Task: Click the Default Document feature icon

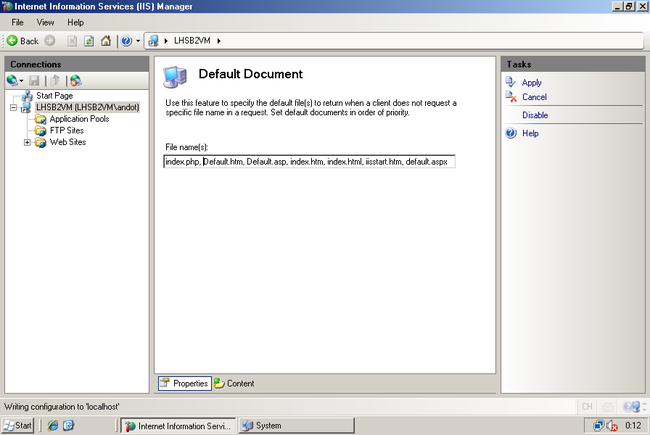Action: (x=175, y=77)
